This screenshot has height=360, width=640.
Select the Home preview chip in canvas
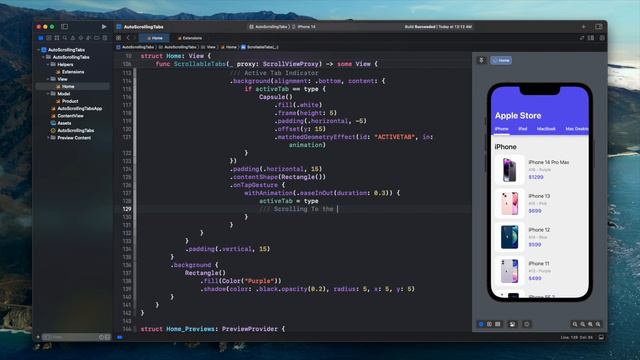(501, 60)
